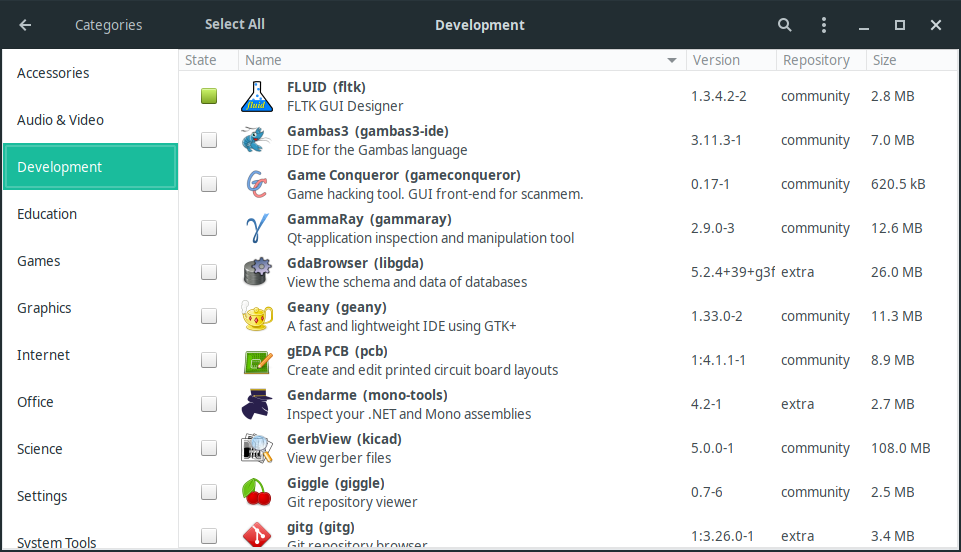
Task: Check the gEDA PCB checkbox
Action: click(x=209, y=360)
